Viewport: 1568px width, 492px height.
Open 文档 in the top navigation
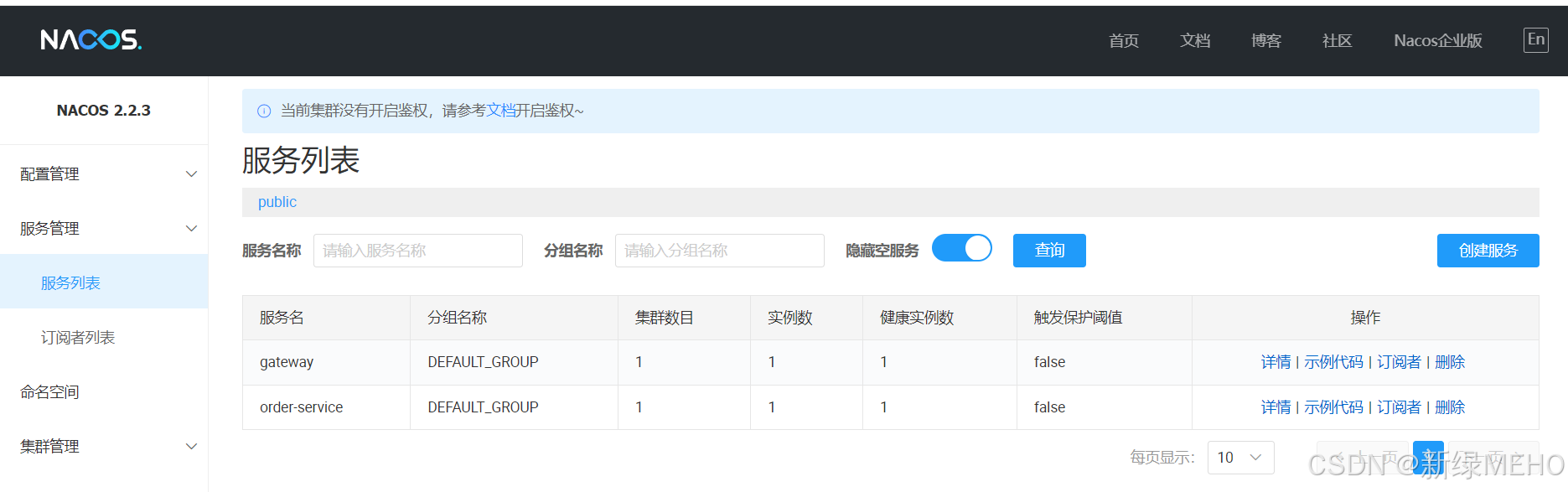click(1194, 40)
